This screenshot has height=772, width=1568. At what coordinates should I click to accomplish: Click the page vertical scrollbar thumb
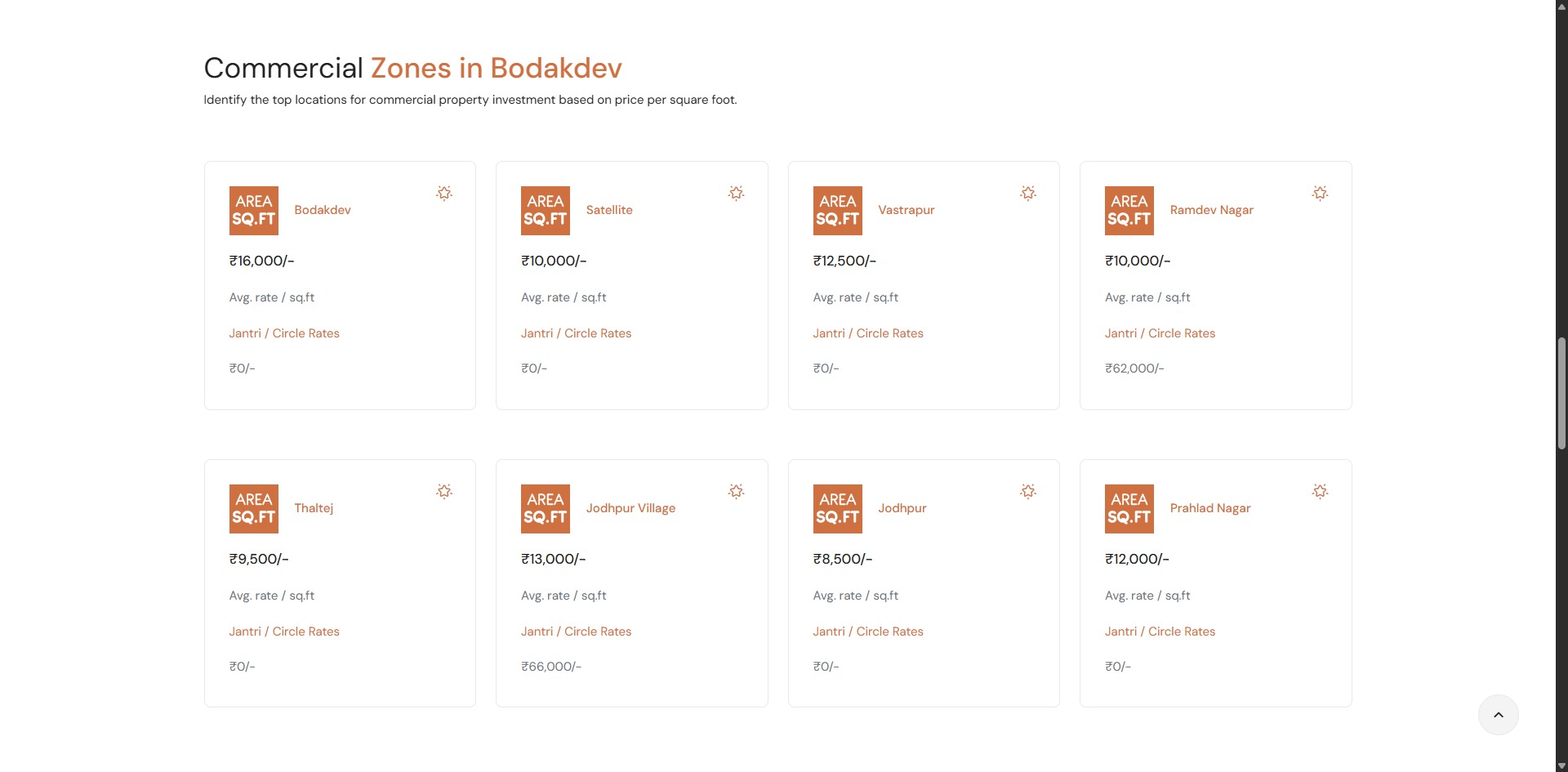click(1561, 392)
